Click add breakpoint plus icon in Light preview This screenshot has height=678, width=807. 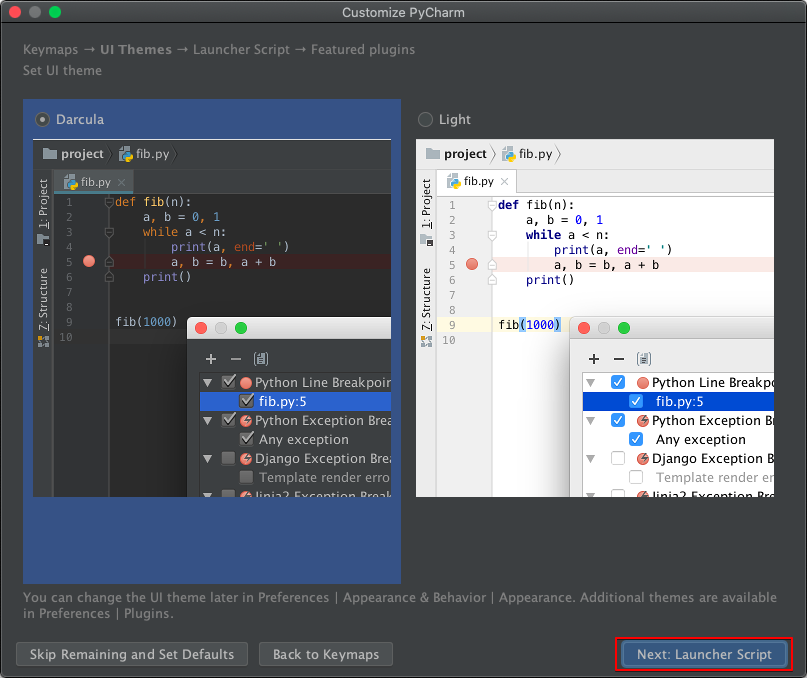[594, 359]
